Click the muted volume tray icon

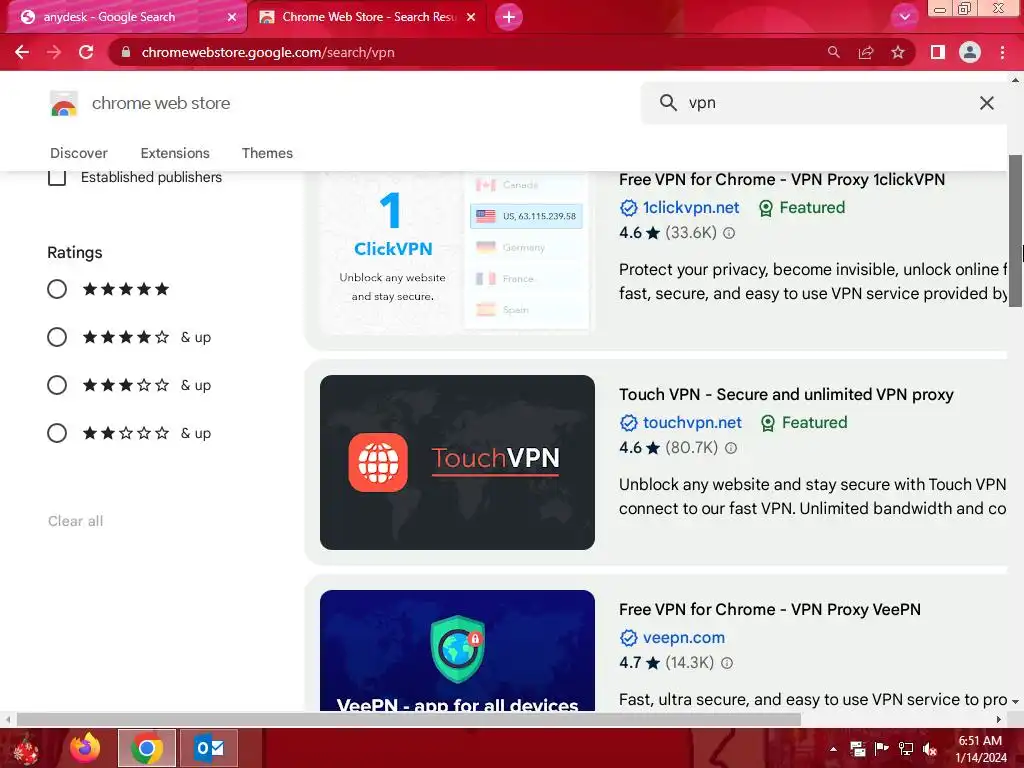[x=930, y=749]
